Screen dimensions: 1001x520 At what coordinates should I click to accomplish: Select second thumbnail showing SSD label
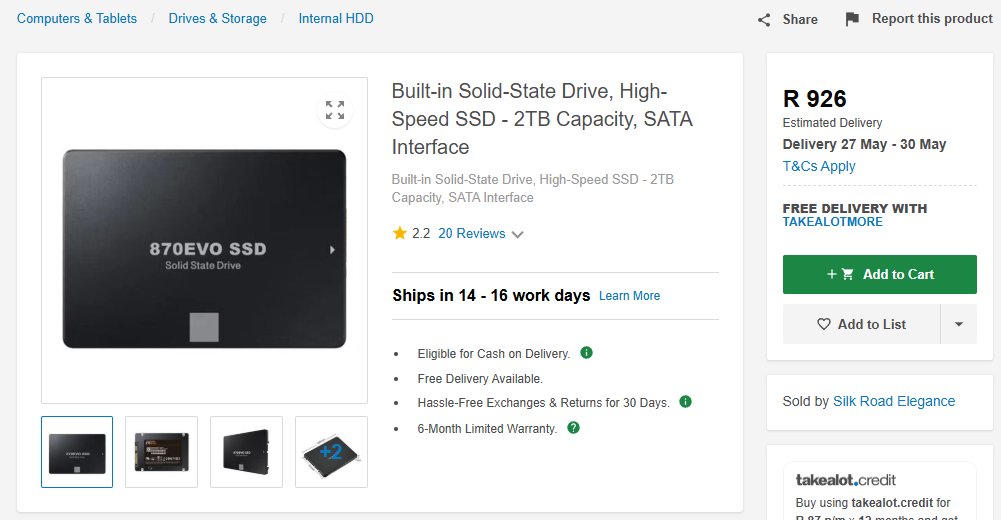point(162,452)
